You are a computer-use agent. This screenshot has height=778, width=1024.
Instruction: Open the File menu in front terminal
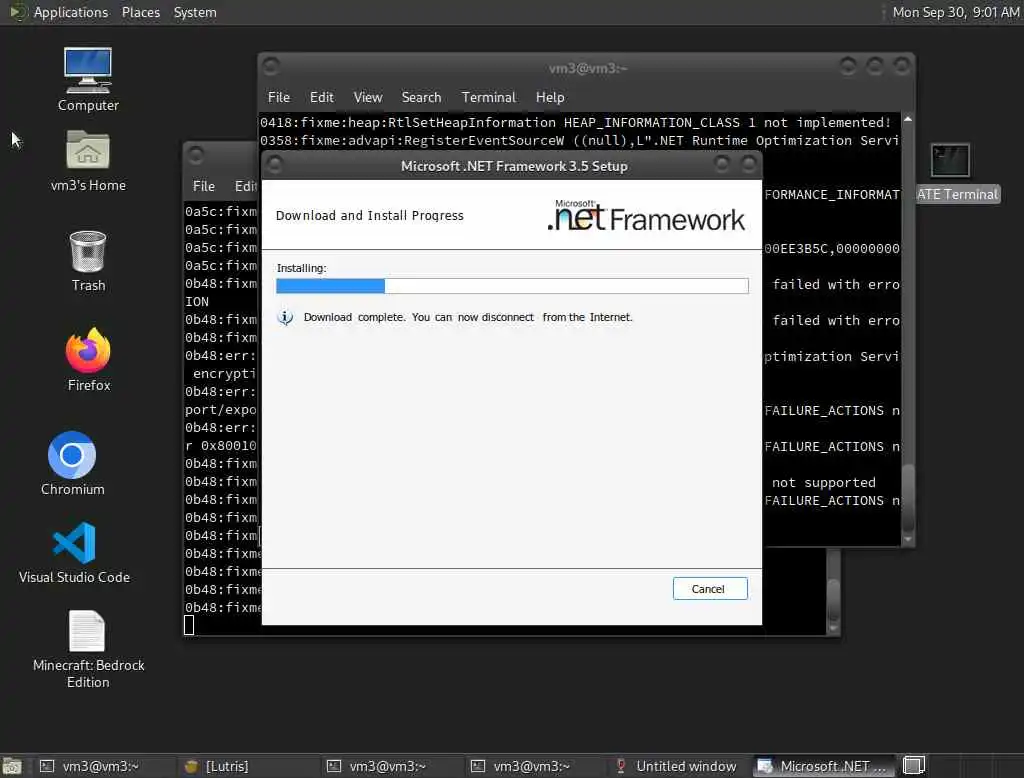coord(279,97)
